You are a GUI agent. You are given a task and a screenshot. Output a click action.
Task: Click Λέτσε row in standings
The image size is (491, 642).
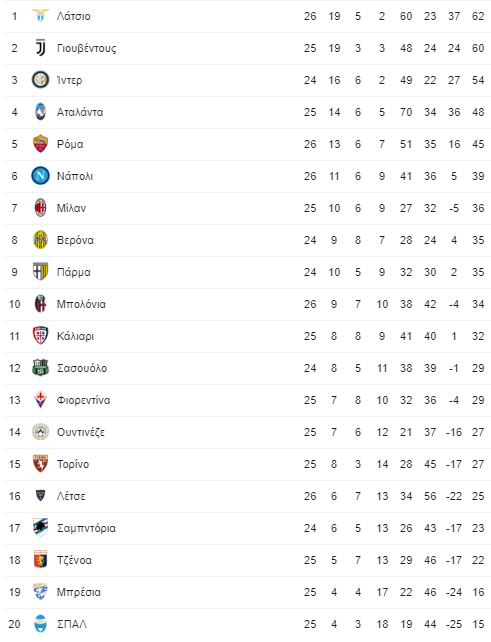click(x=247, y=496)
